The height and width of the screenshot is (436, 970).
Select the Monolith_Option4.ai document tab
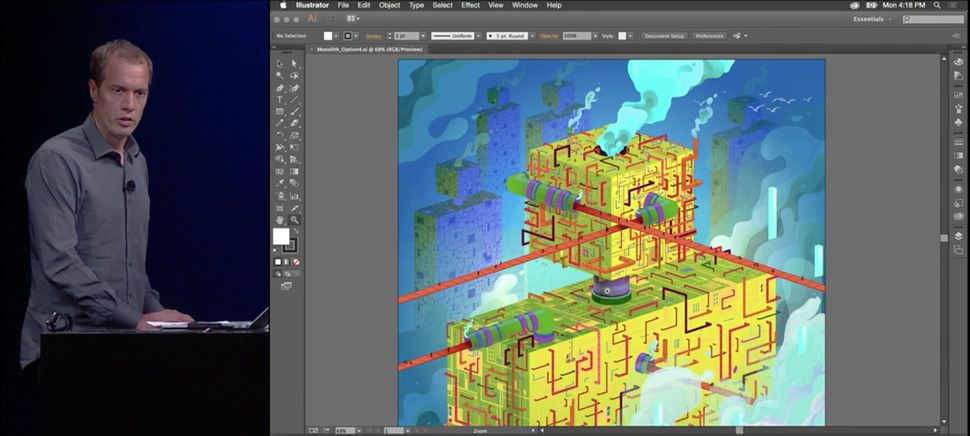[369, 49]
